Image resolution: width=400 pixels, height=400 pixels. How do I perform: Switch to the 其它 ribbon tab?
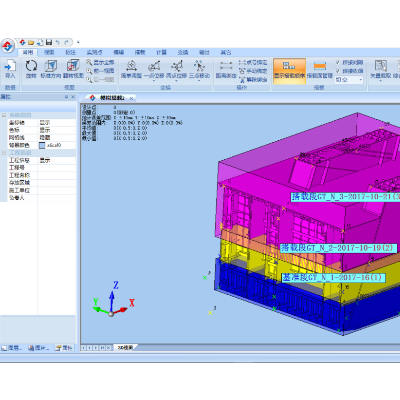[x=226, y=52]
